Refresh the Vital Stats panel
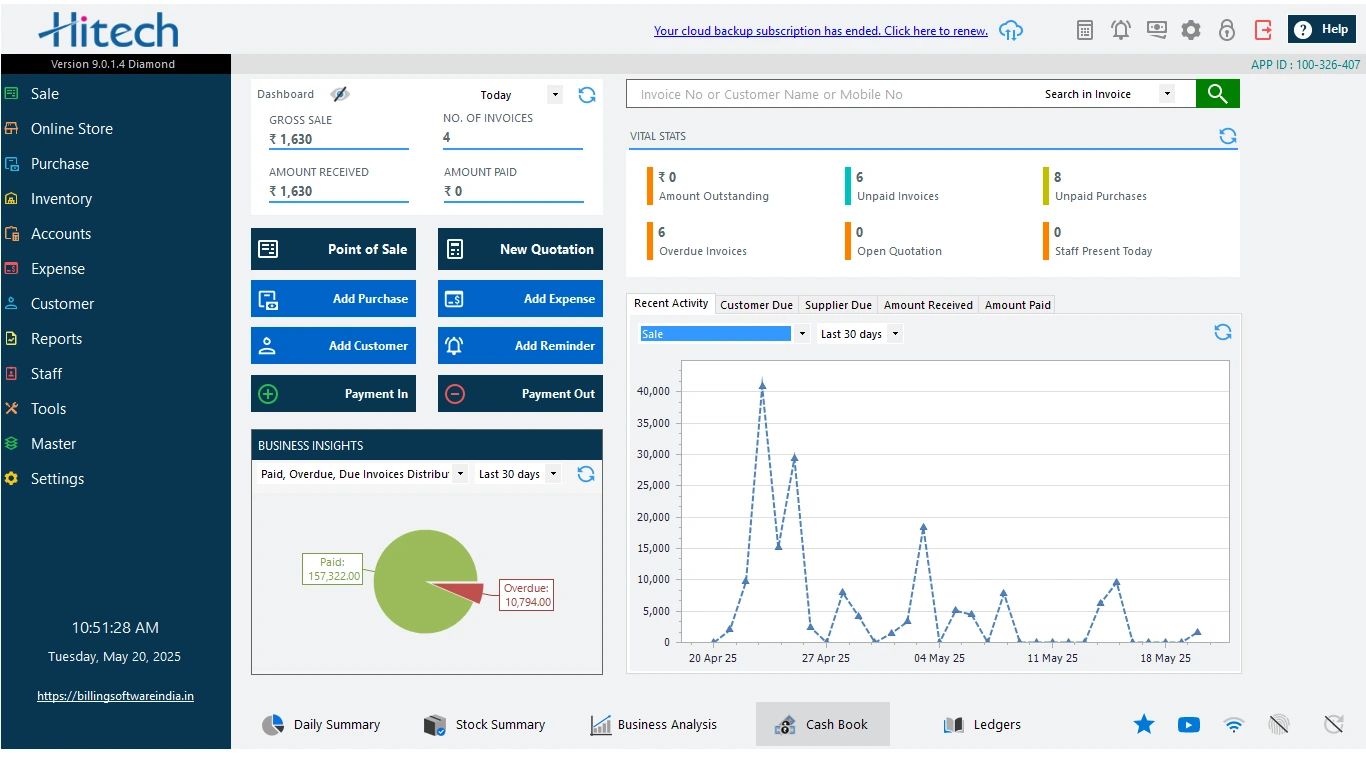The height and width of the screenshot is (768, 1366). (x=1227, y=136)
